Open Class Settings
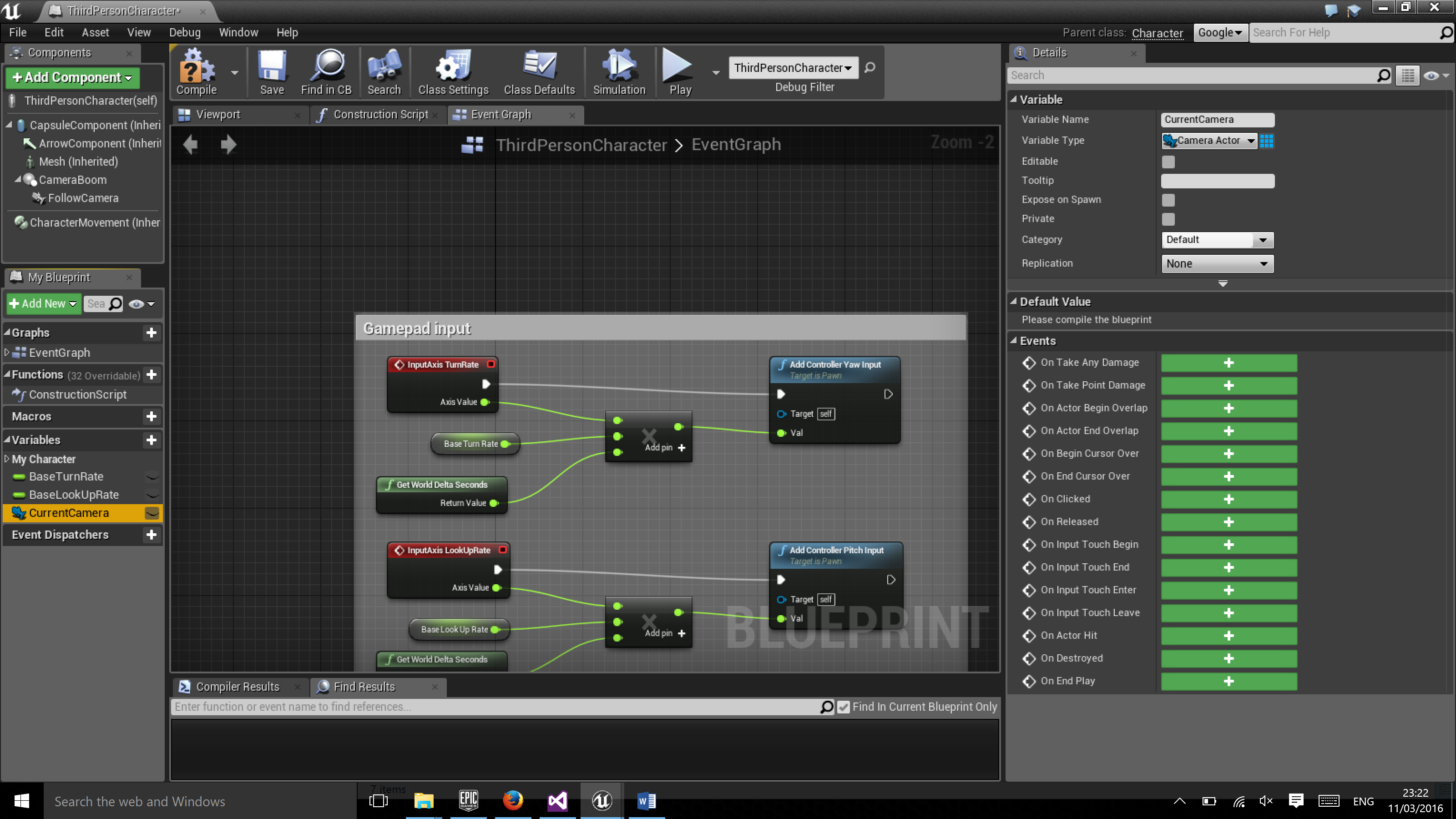The image size is (1456, 819). point(453,72)
